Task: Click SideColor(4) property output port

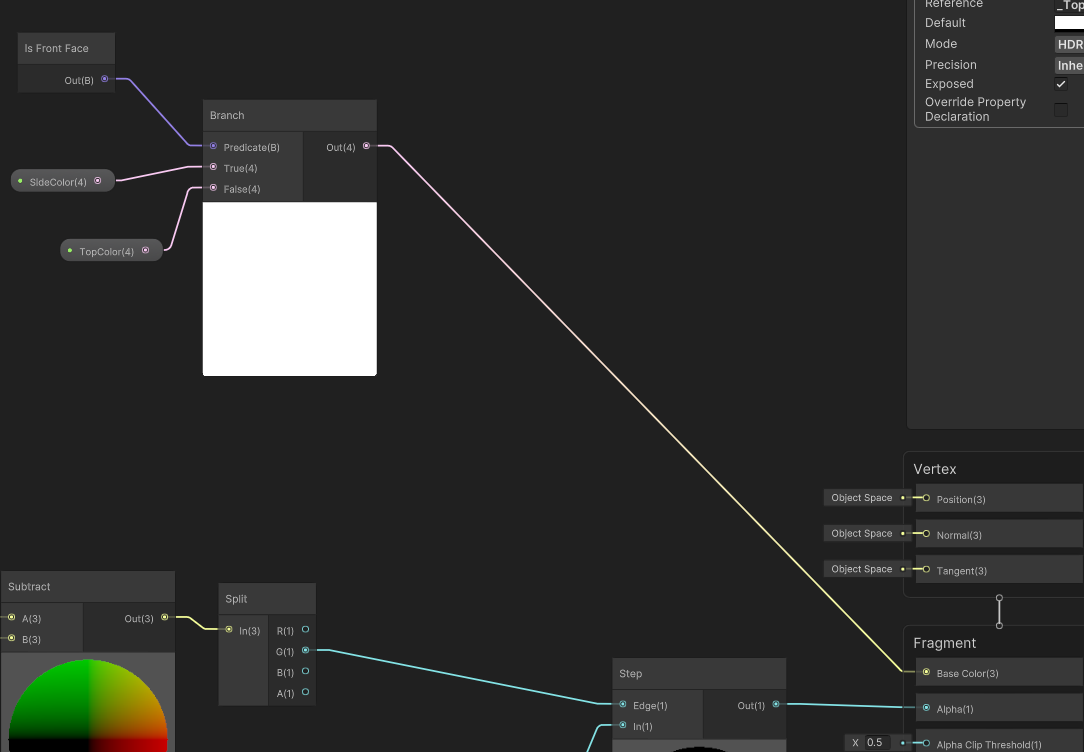Action: [97, 180]
